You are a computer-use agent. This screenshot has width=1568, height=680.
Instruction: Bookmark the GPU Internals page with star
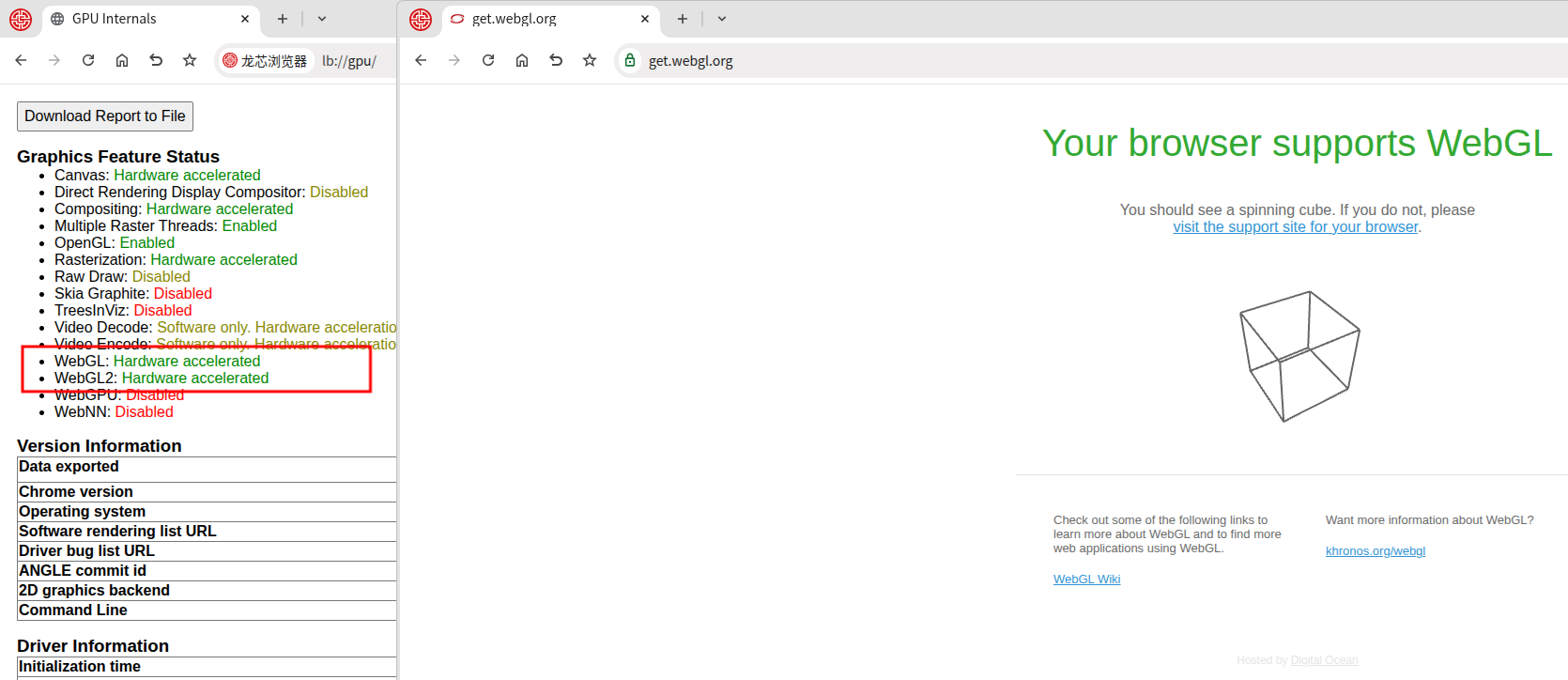click(190, 60)
